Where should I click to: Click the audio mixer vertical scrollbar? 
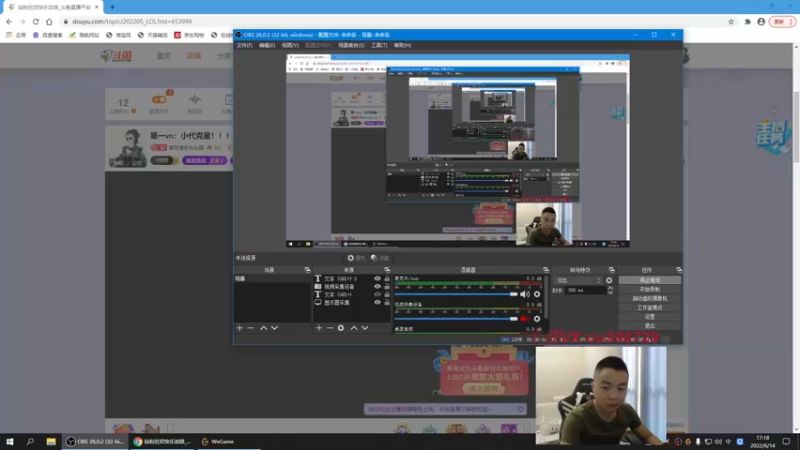click(546, 297)
